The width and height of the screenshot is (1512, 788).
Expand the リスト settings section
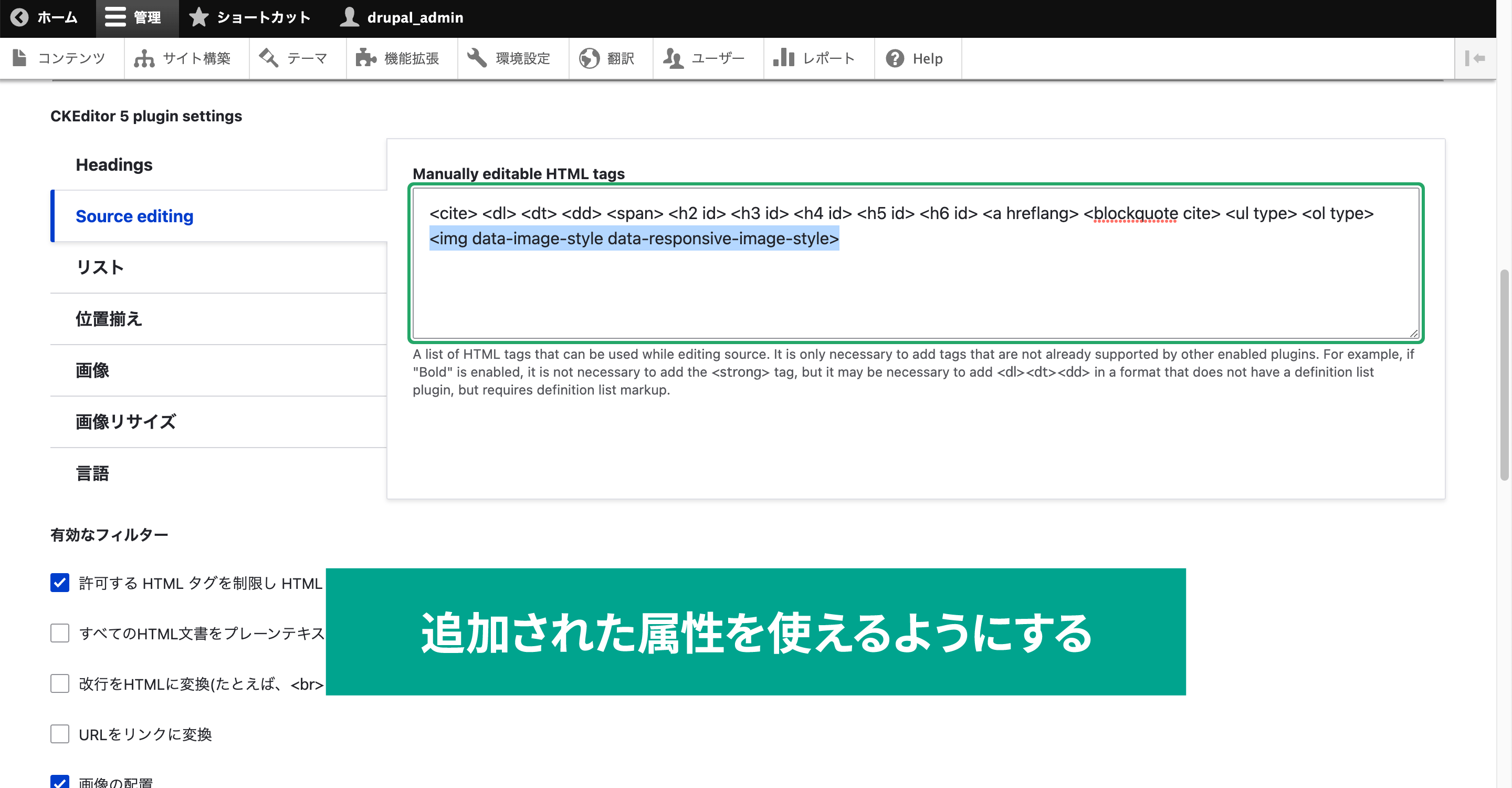(x=100, y=267)
